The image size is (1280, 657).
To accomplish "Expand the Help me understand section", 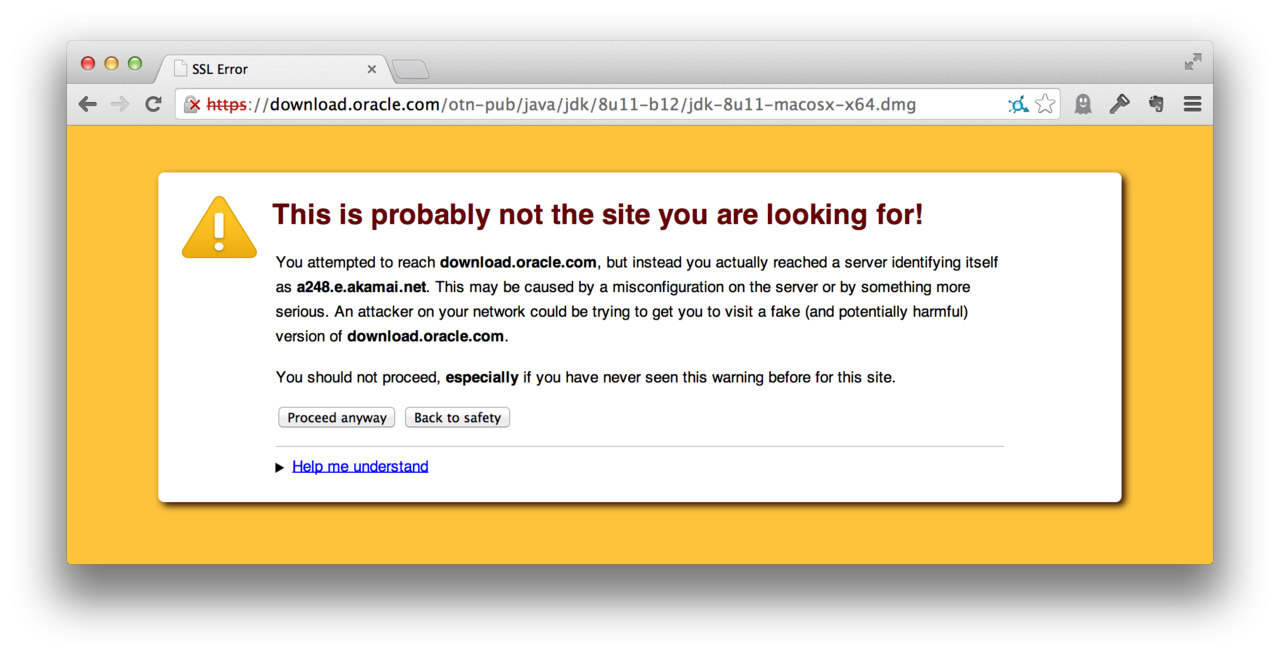I will click(x=279, y=466).
